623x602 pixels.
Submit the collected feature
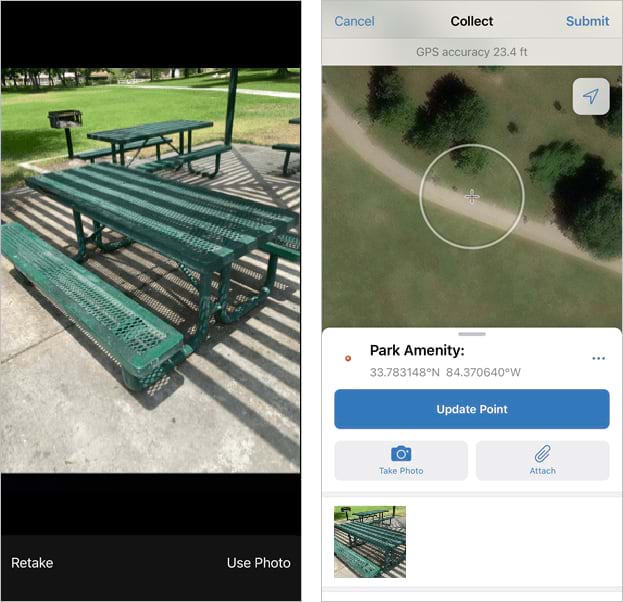tap(587, 21)
